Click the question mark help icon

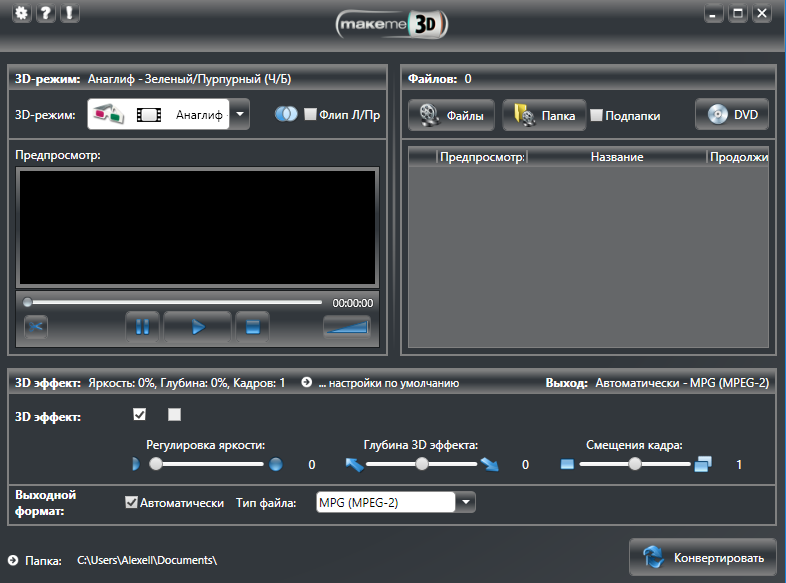pos(45,14)
